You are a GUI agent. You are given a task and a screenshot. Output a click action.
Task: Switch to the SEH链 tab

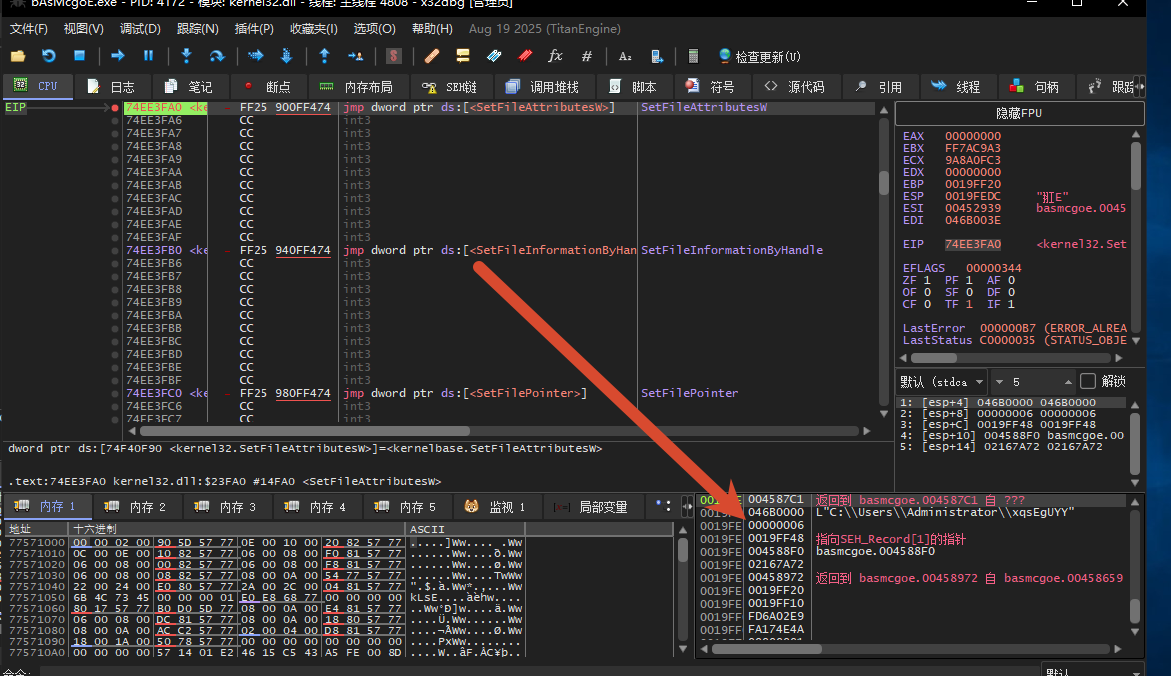(449, 87)
